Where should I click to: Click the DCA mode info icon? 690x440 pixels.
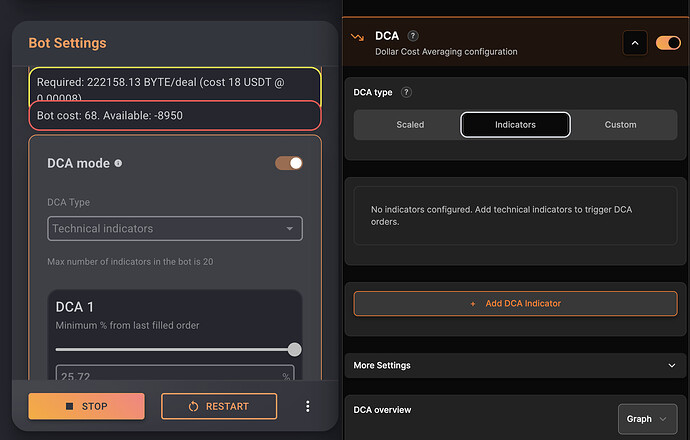pos(118,163)
